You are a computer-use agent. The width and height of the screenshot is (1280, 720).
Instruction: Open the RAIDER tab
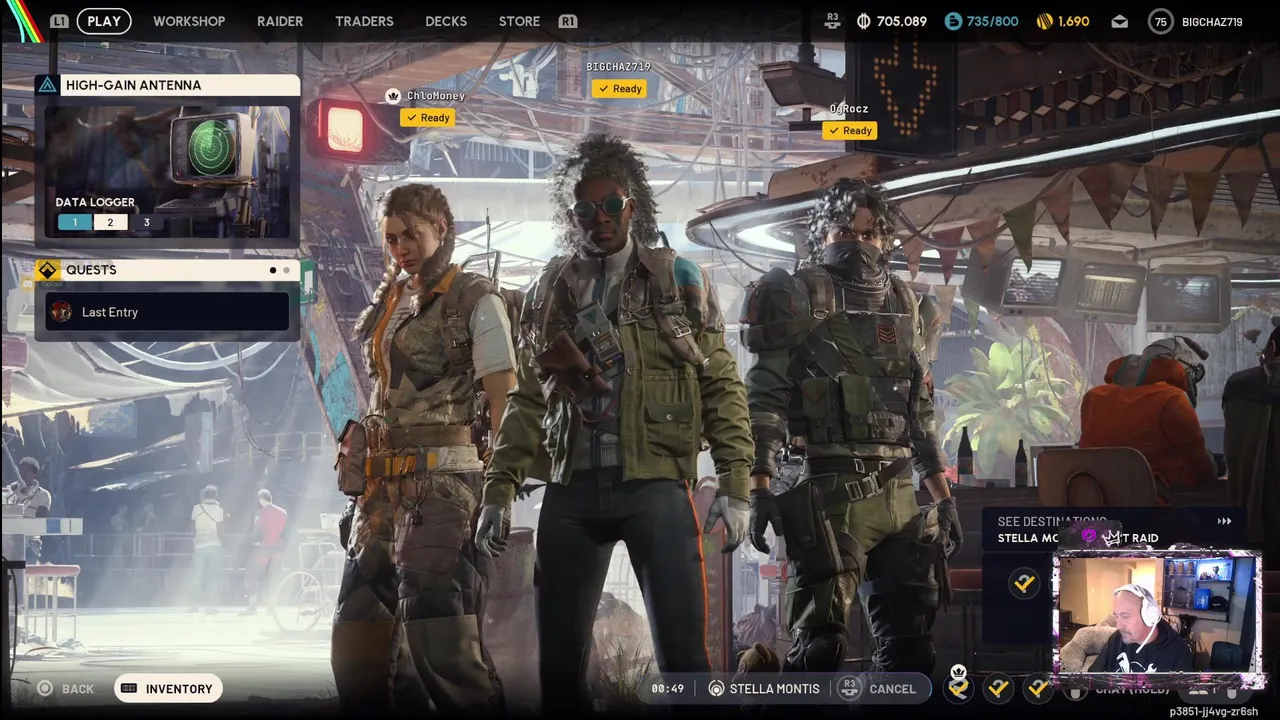coord(280,21)
